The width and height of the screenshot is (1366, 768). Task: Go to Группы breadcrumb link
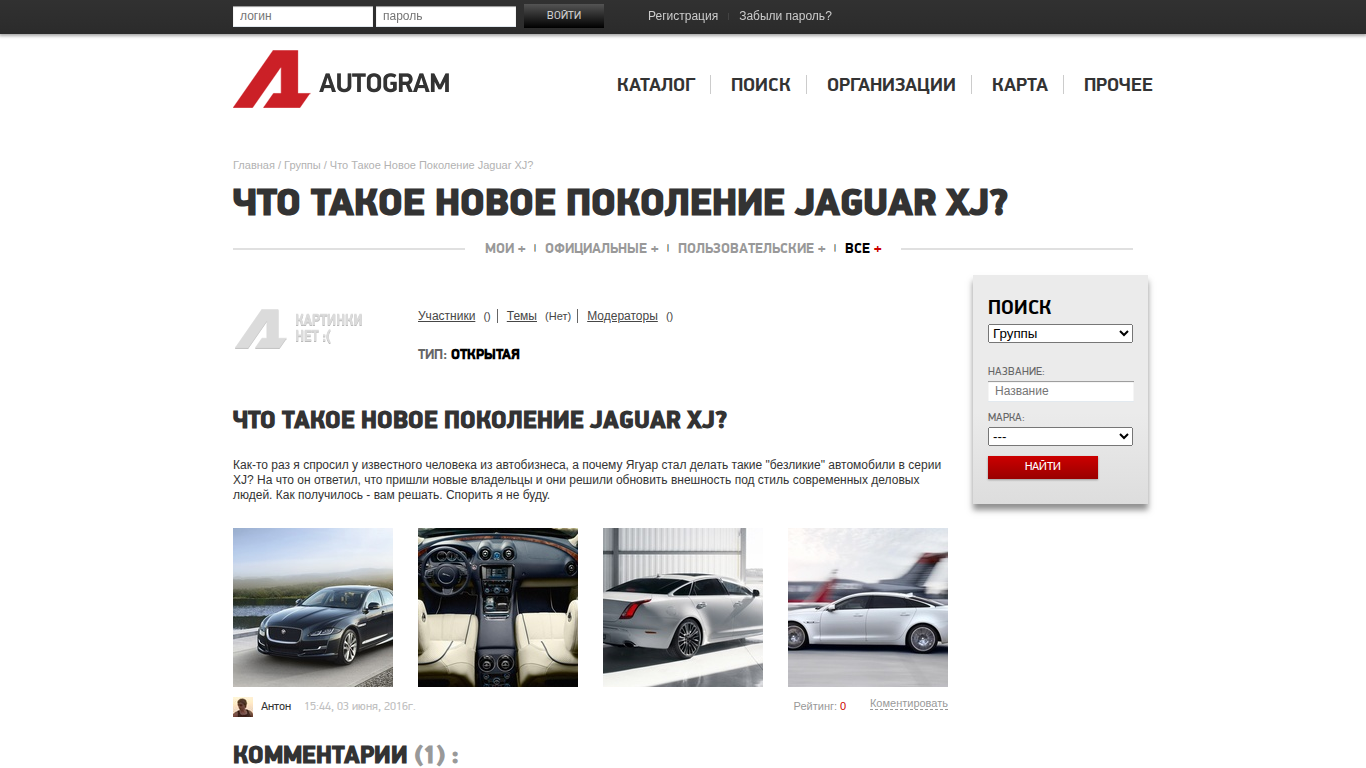point(302,165)
